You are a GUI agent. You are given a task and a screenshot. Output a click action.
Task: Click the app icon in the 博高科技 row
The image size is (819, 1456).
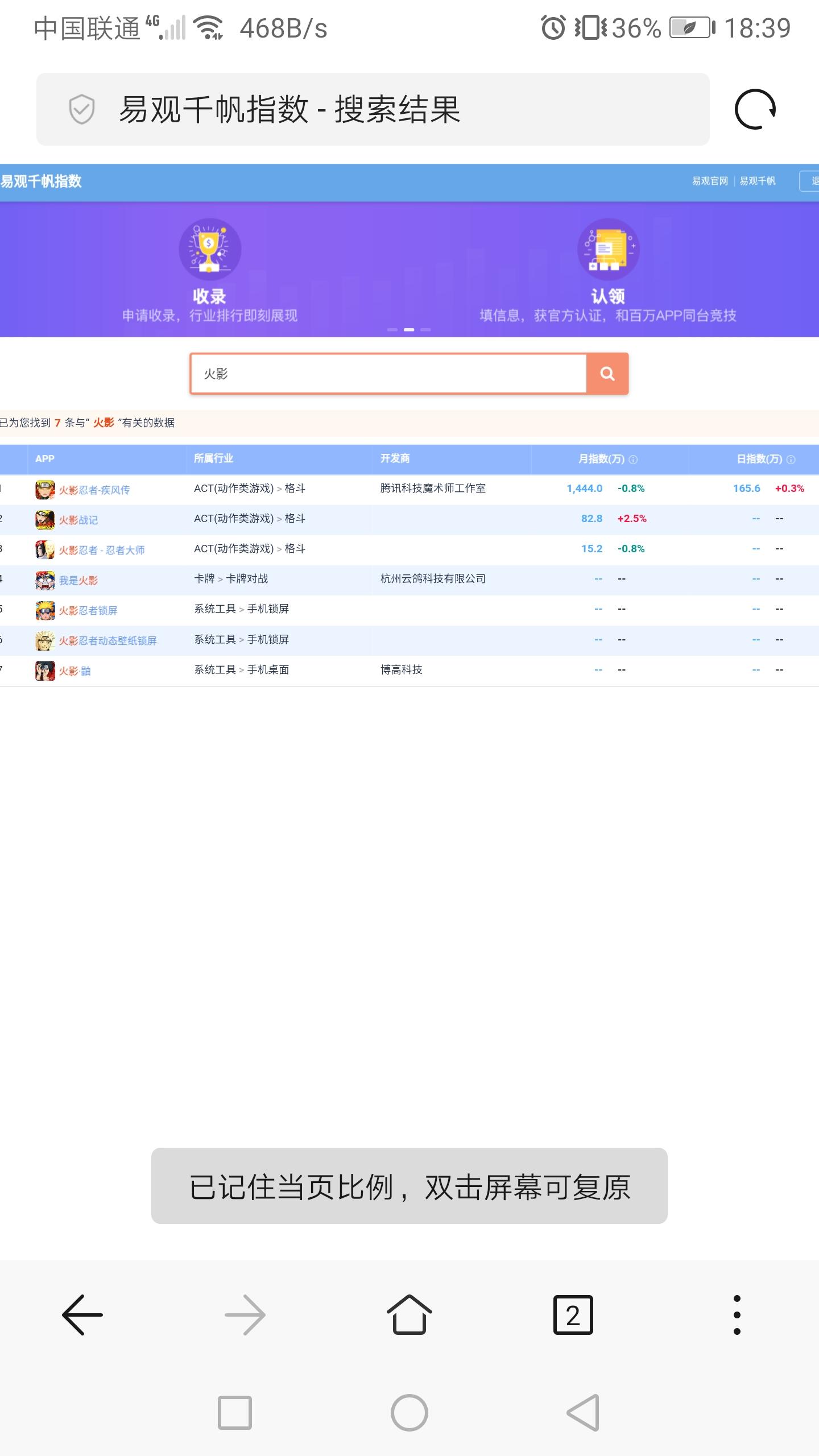point(45,671)
